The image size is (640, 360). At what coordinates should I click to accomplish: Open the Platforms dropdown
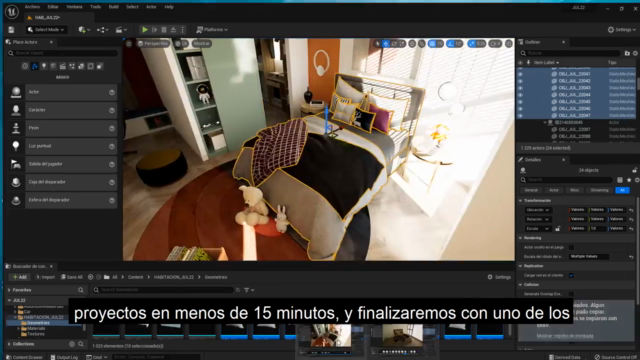pos(212,30)
